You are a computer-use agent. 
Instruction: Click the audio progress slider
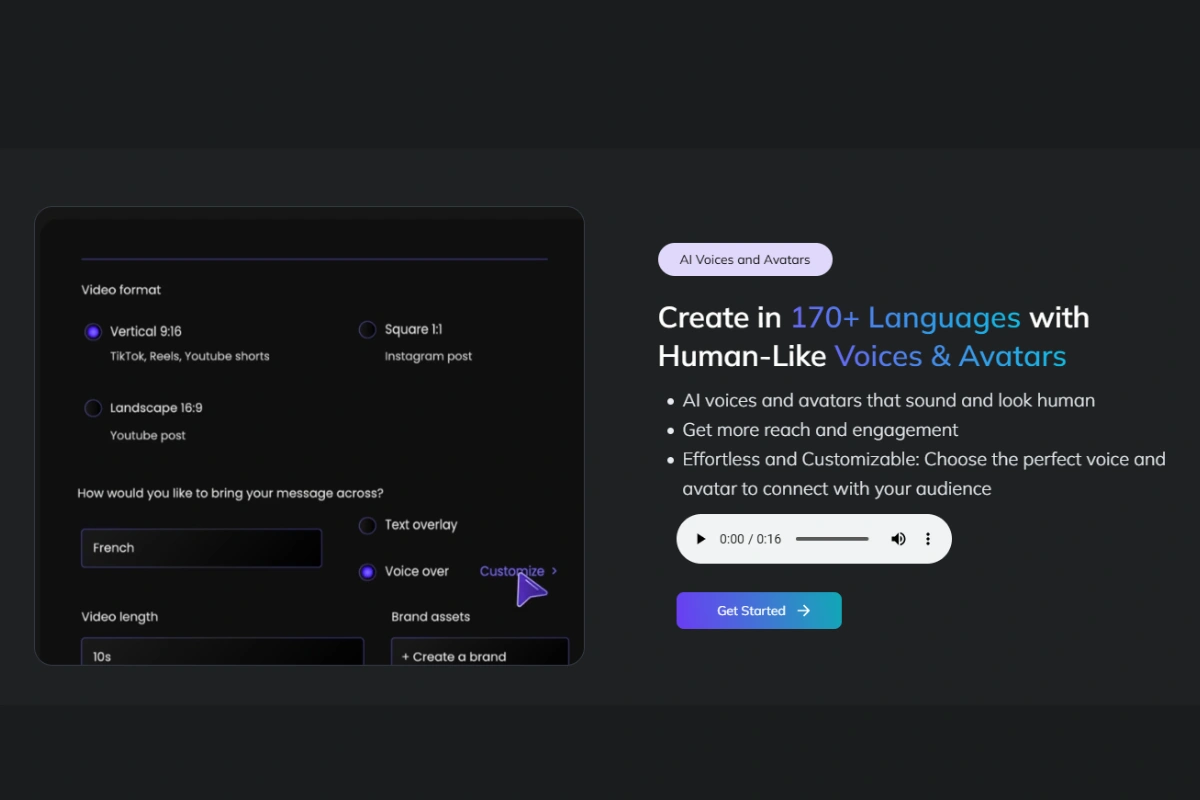tap(832, 539)
